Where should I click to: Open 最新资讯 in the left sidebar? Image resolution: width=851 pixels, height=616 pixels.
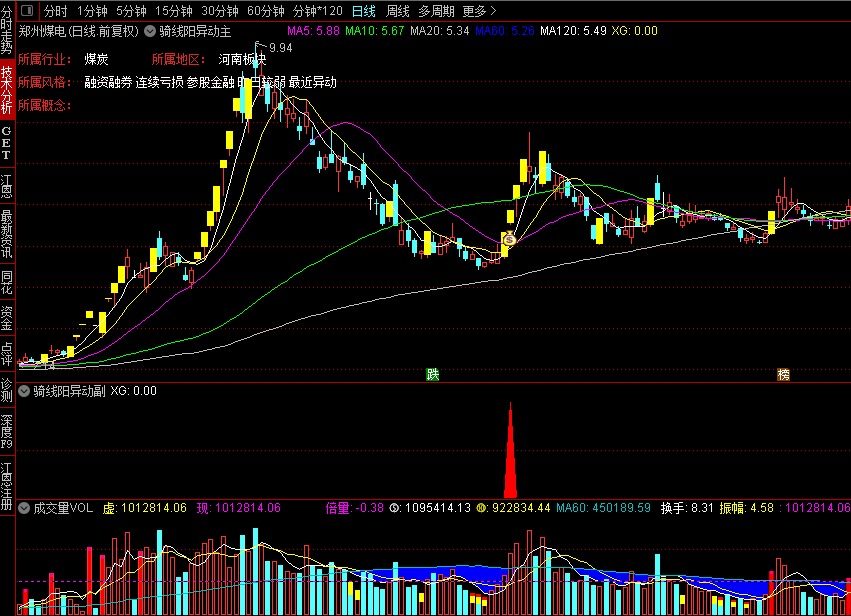click(x=7, y=234)
